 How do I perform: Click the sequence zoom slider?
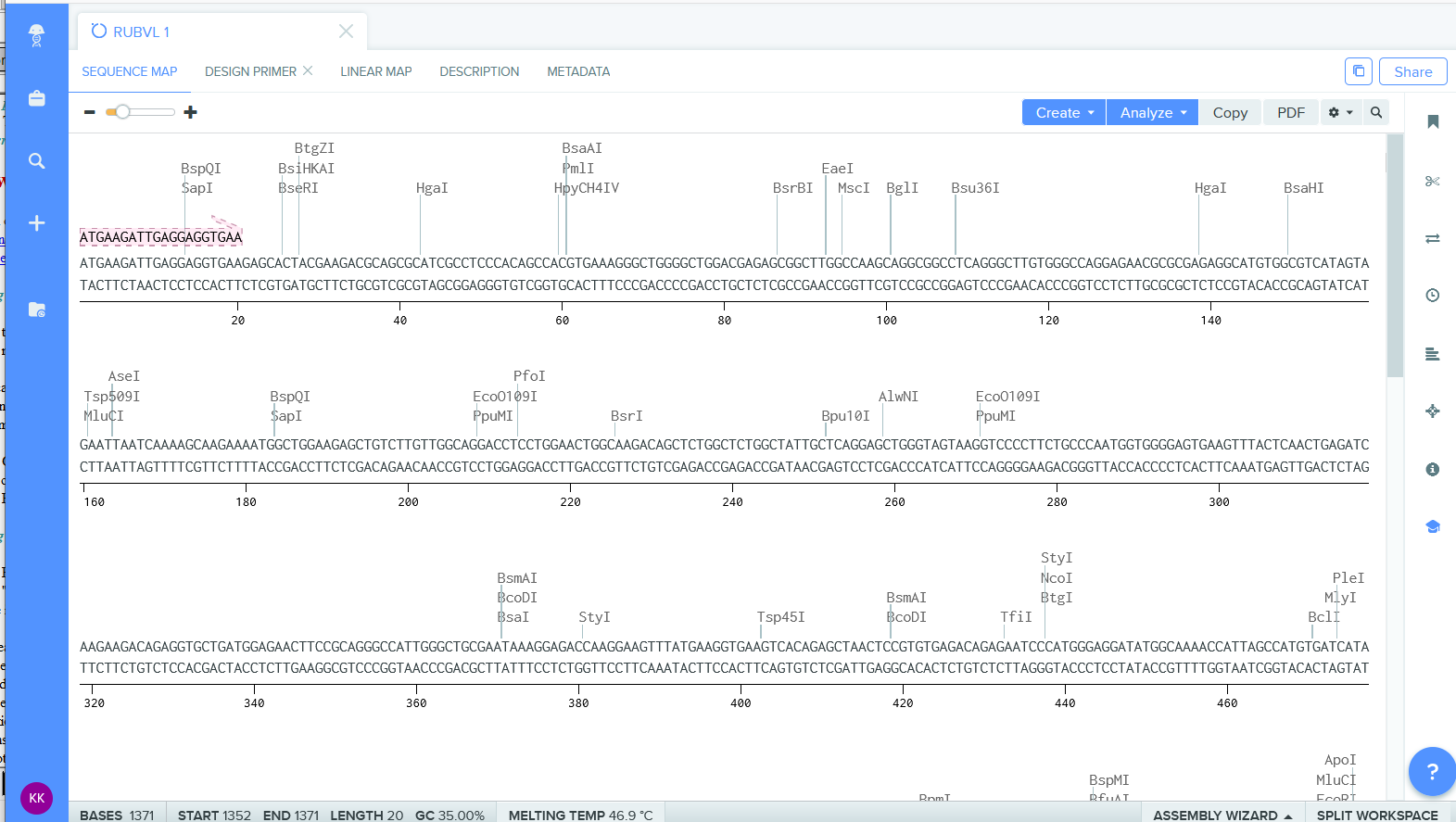[x=140, y=112]
